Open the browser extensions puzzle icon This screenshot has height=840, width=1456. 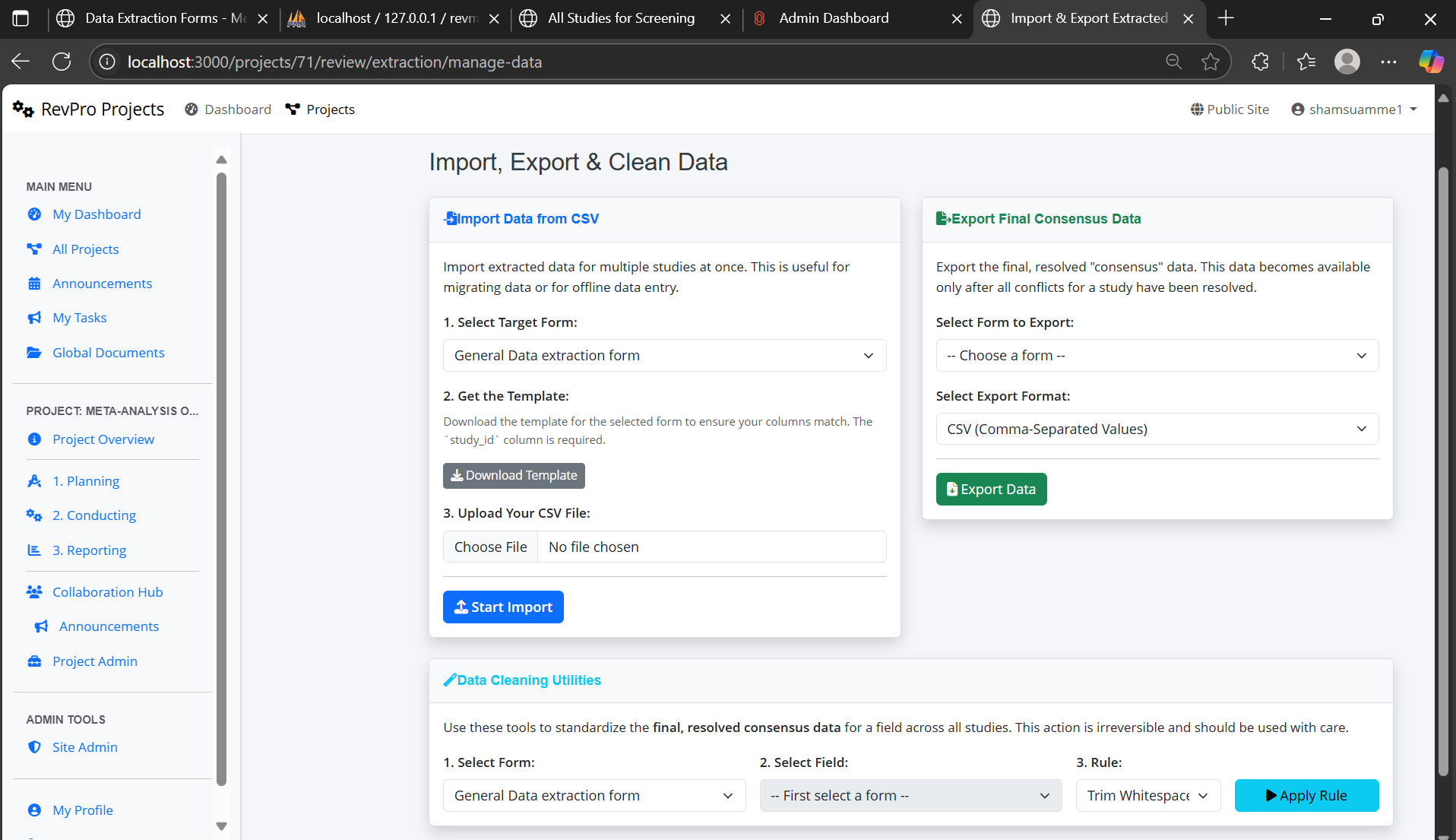(x=1260, y=62)
